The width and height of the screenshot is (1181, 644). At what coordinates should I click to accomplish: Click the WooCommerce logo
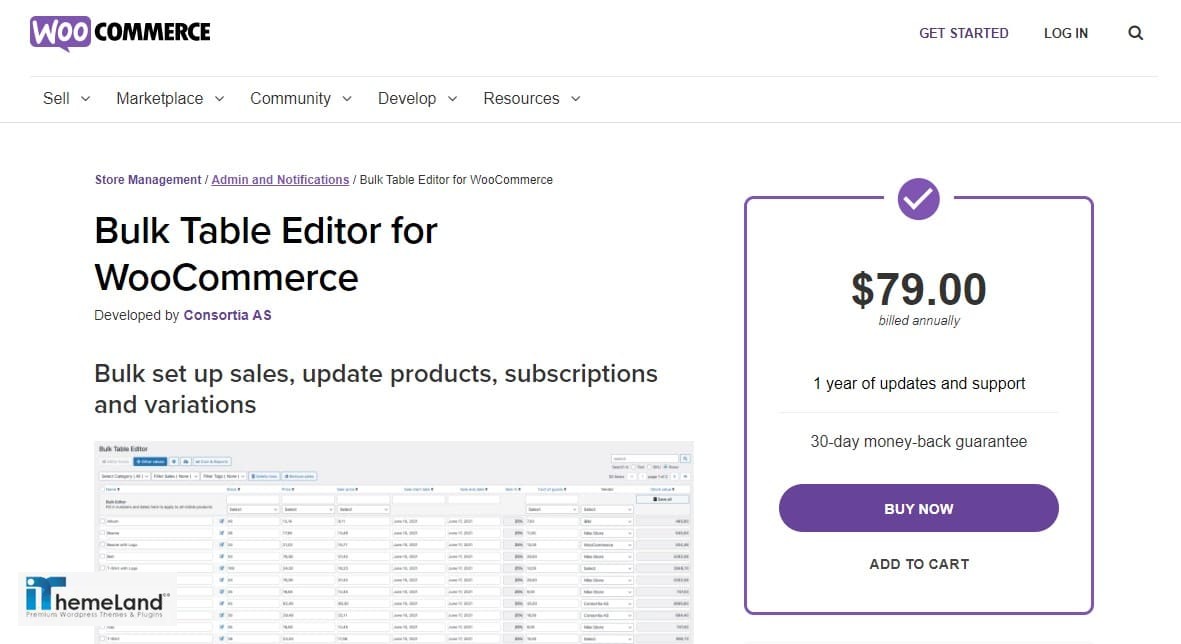pos(120,33)
